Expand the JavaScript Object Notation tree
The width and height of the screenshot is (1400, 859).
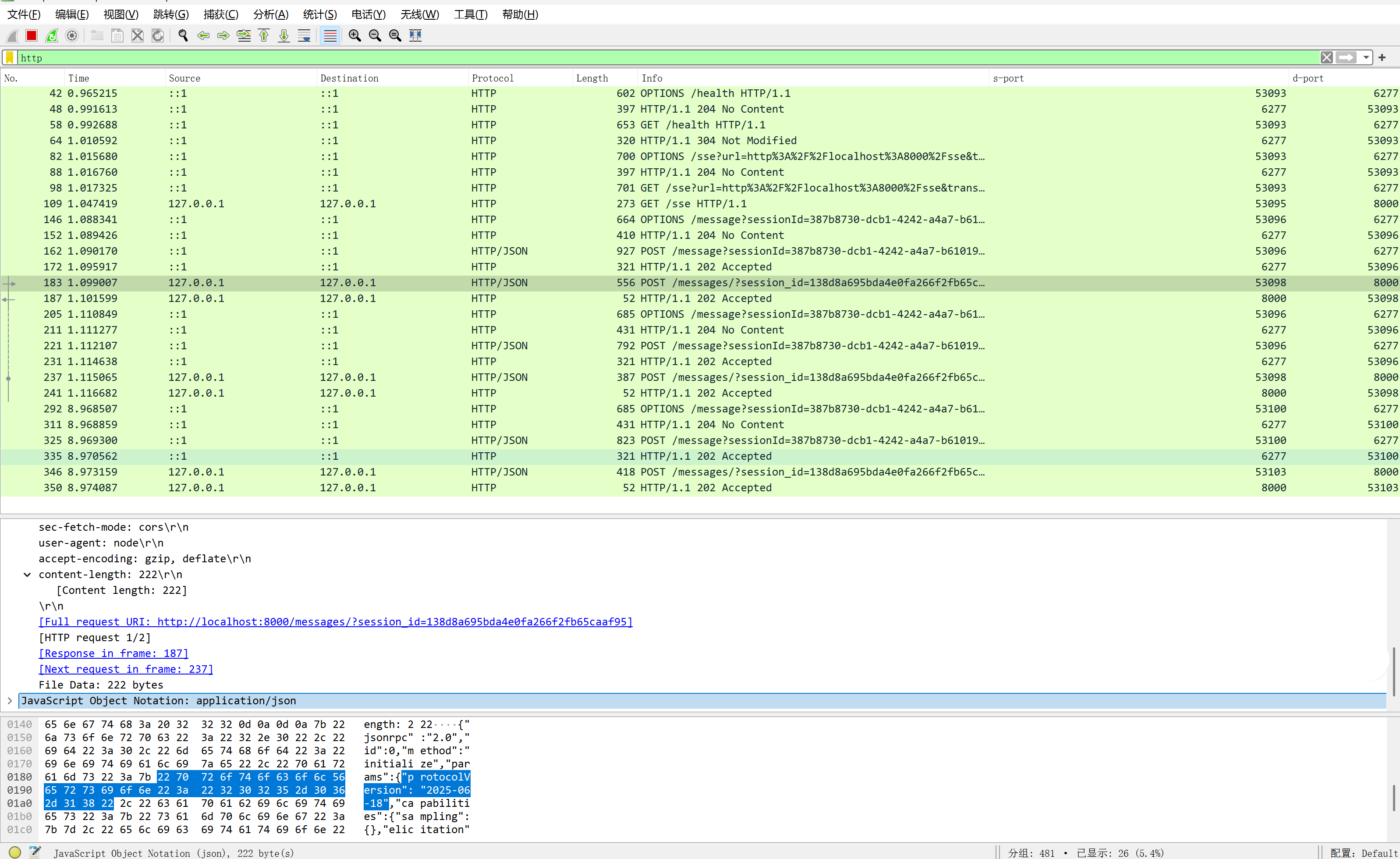click(x=10, y=701)
